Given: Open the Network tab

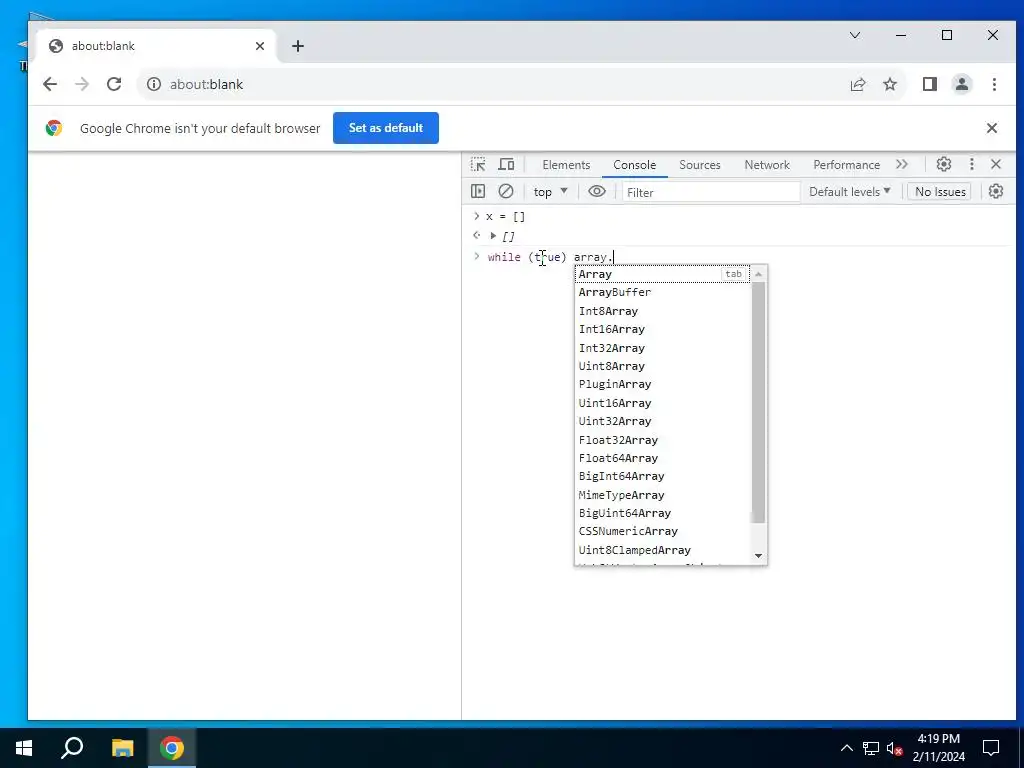Looking at the screenshot, I should 767,165.
